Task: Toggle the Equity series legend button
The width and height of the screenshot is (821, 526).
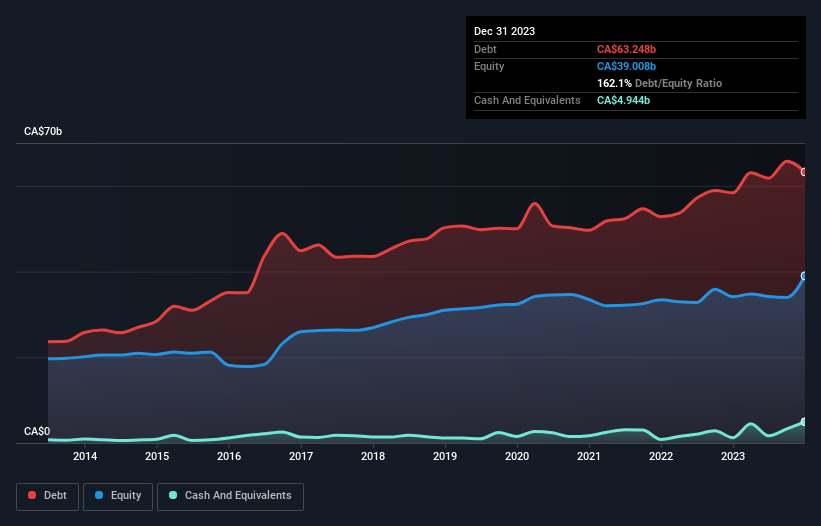Action: pyautogui.click(x=118, y=496)
